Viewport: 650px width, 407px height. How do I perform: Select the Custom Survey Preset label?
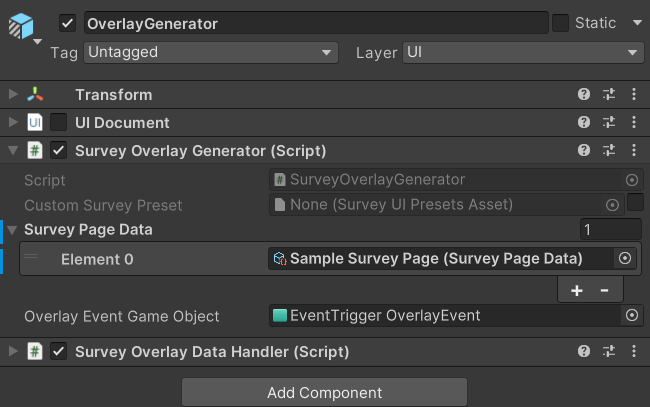103,205
